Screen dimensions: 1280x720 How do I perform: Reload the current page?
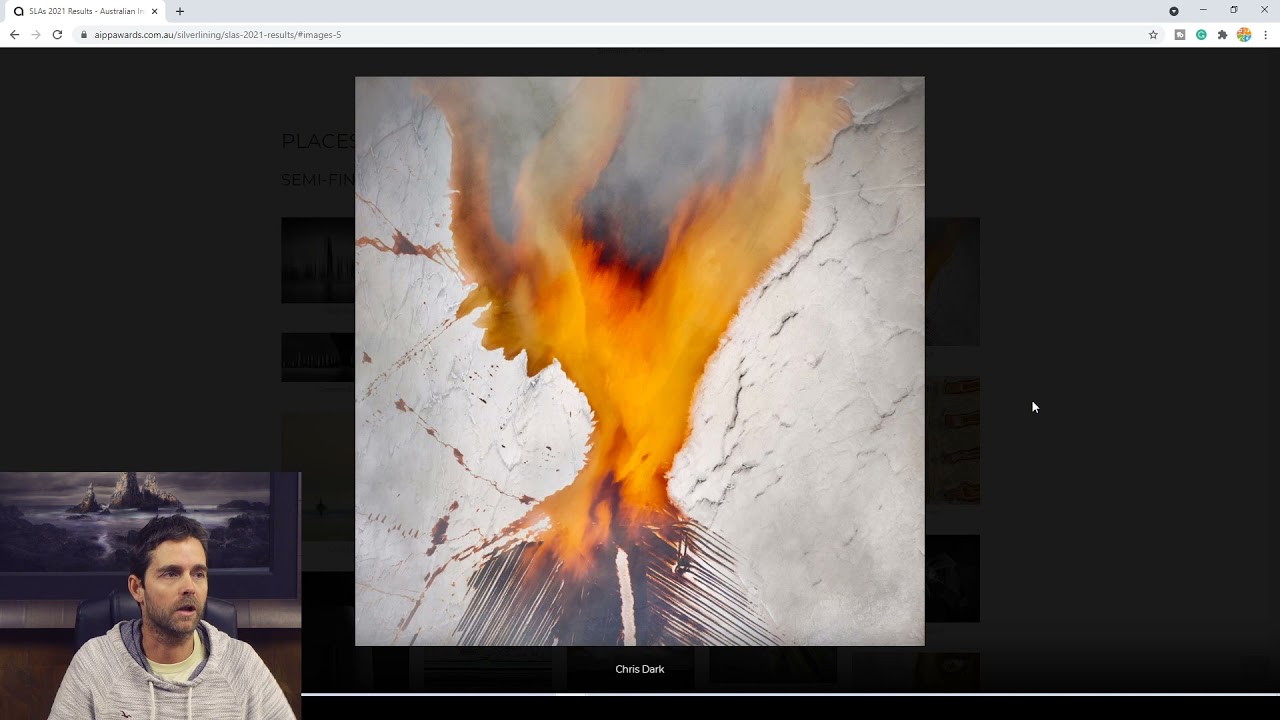pyautogui.click(x=57, y=34)
